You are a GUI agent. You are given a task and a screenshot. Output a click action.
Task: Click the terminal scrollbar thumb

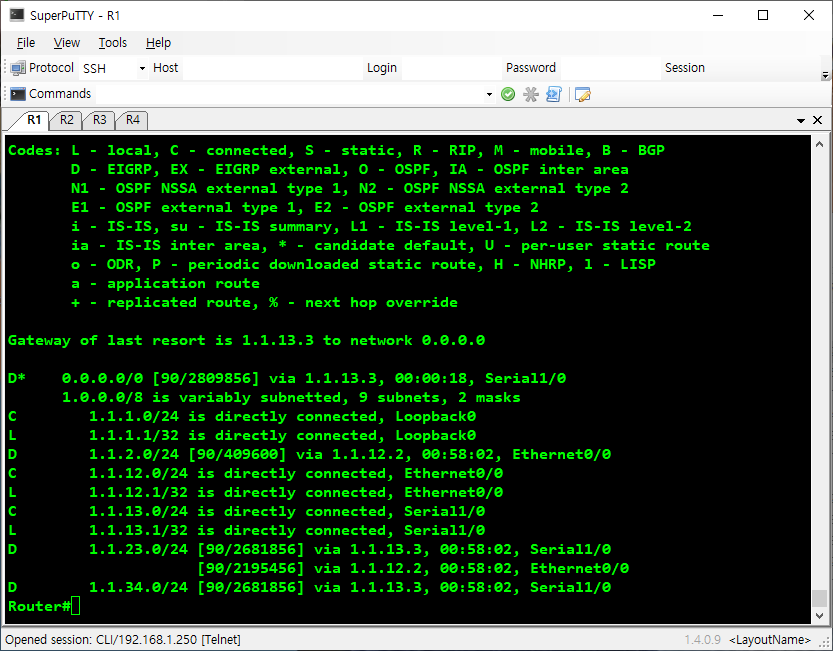click(x=819, y=598)
